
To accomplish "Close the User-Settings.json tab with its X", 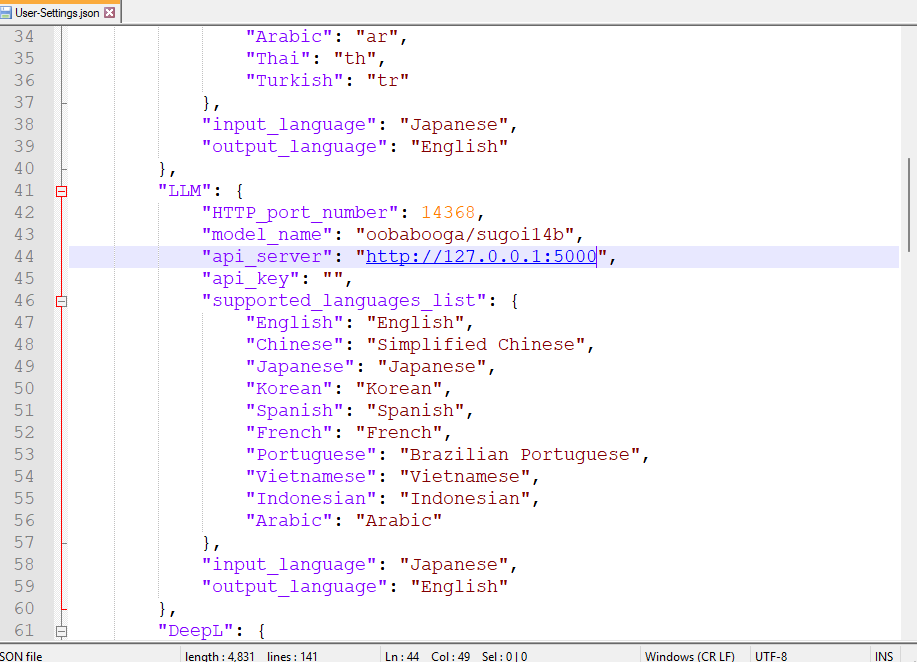I will (x=109, y=12).
